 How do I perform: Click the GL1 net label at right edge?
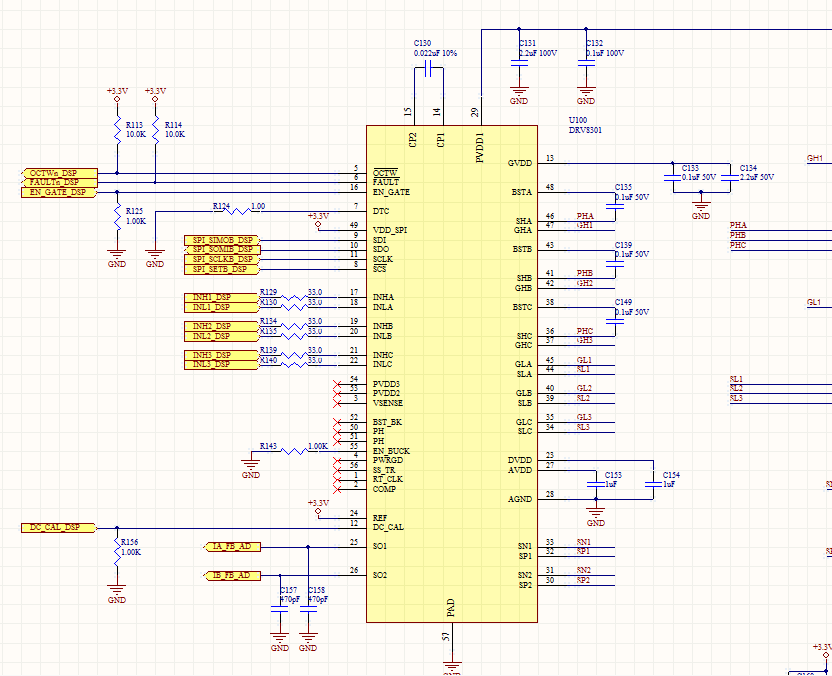[814, 302]
